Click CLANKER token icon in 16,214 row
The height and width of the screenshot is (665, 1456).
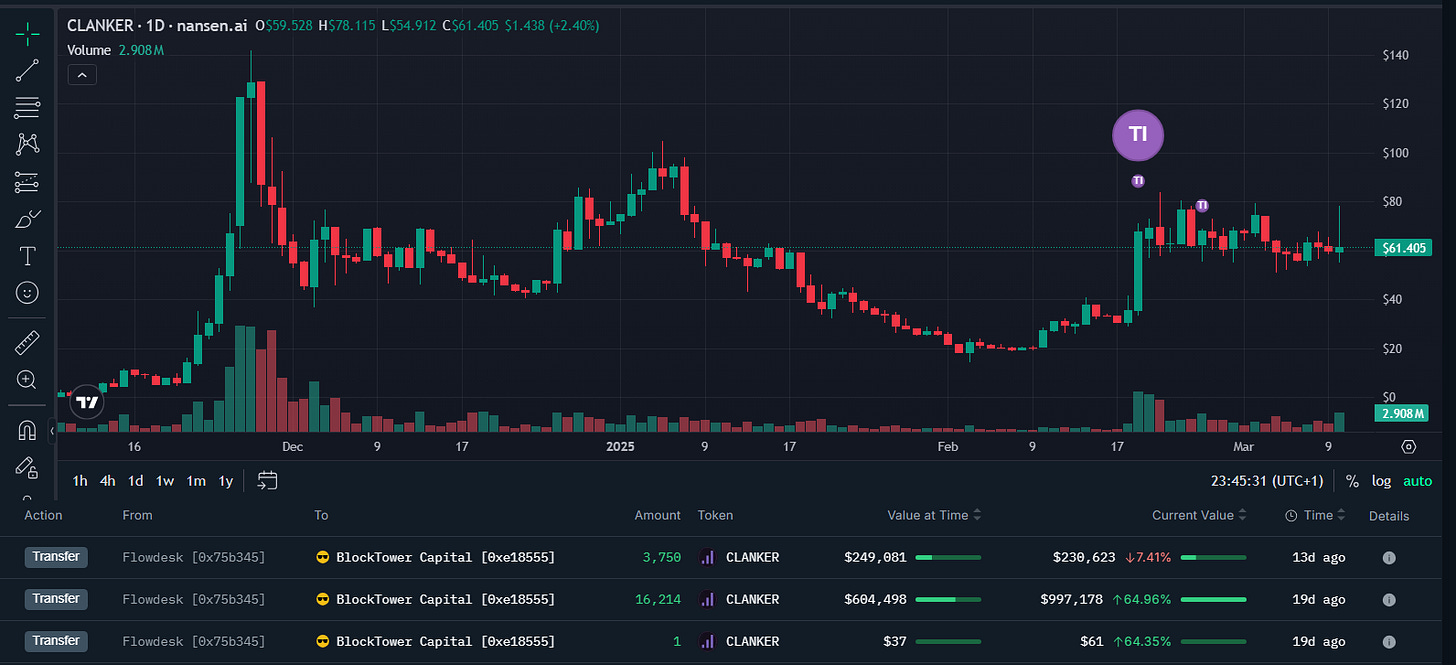[x=707, y=600]
